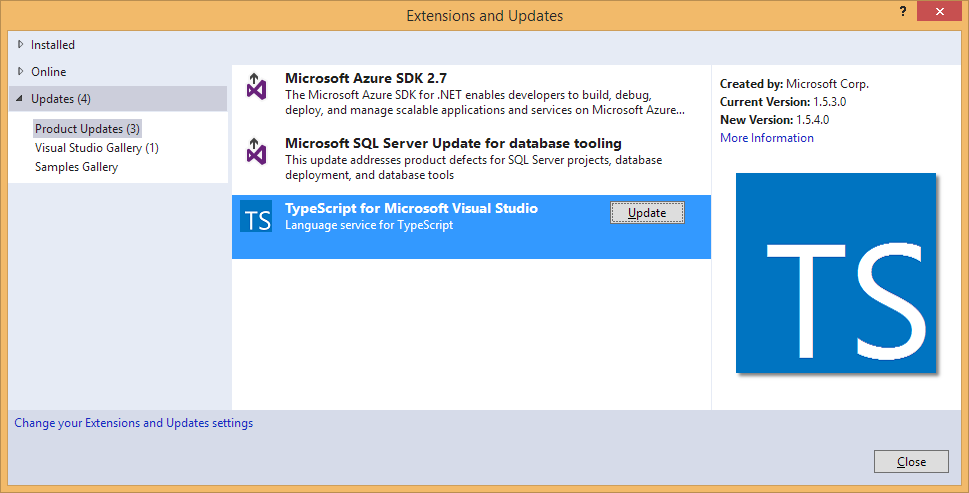Open Product Updates (3) list
The height and width of the screenshot is (493, 969).
tap(87, 129)
